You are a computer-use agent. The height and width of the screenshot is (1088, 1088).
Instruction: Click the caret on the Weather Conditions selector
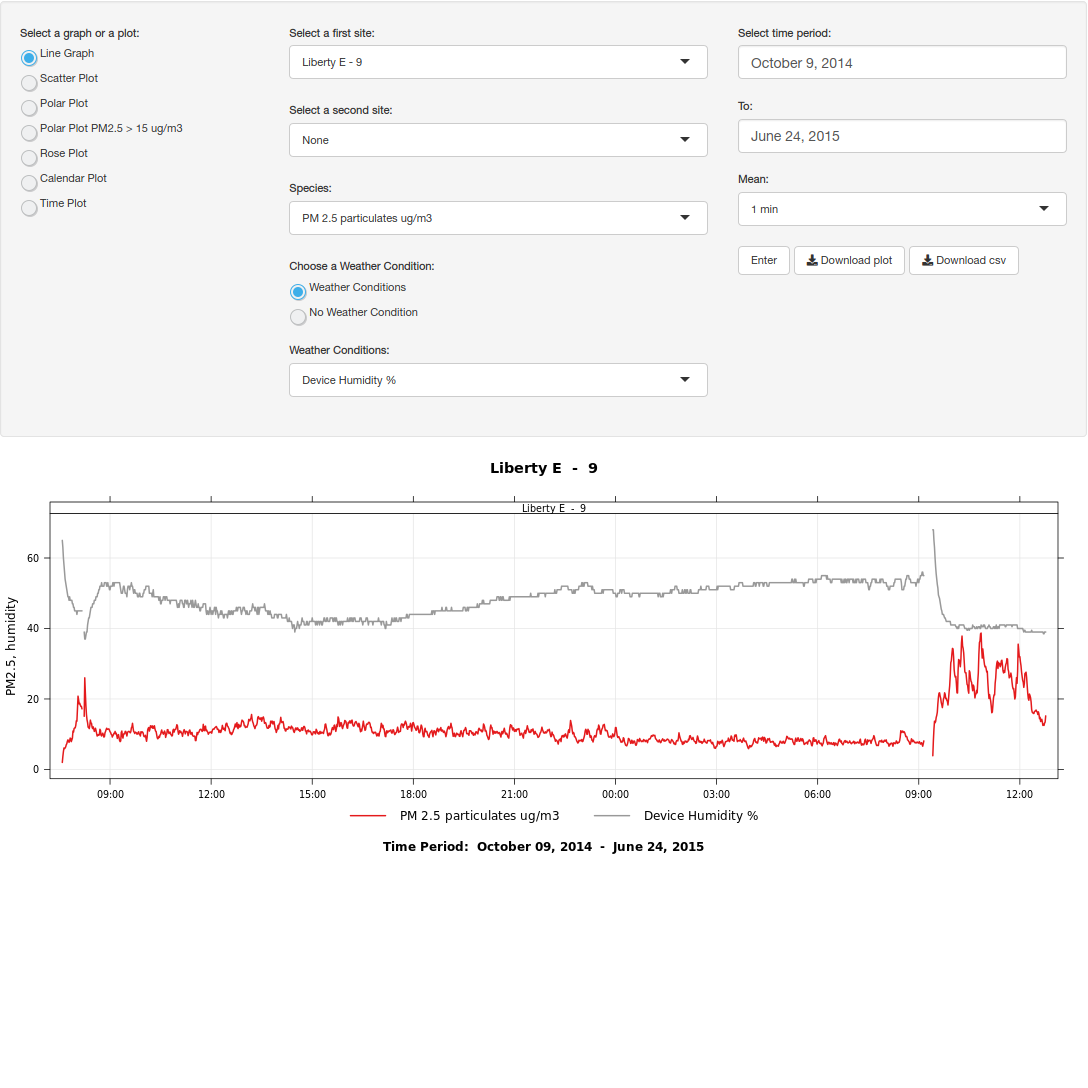[685, 380]
